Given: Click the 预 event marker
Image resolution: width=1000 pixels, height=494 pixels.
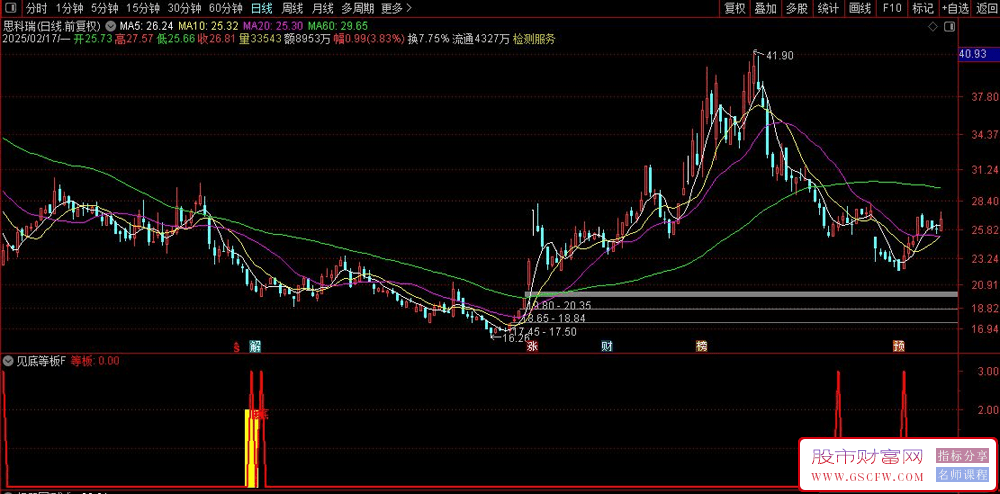Looking at the screenshot, I should click(899, 347).
